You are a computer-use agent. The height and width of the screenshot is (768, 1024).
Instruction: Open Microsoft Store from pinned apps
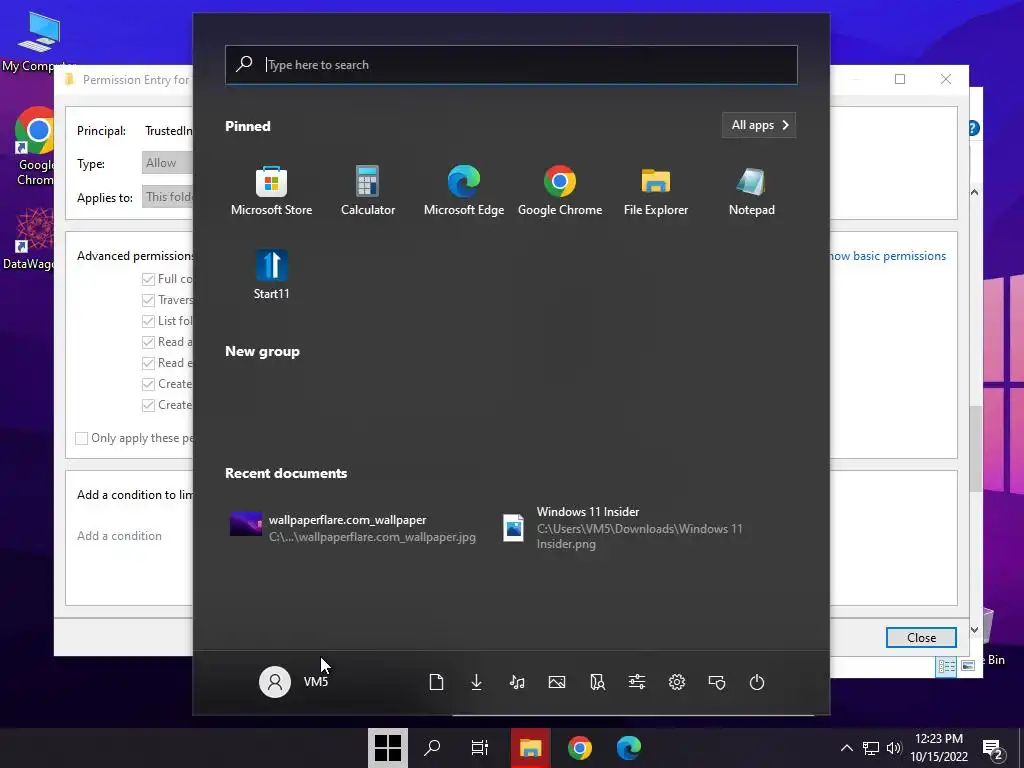(x=271, y=190)
